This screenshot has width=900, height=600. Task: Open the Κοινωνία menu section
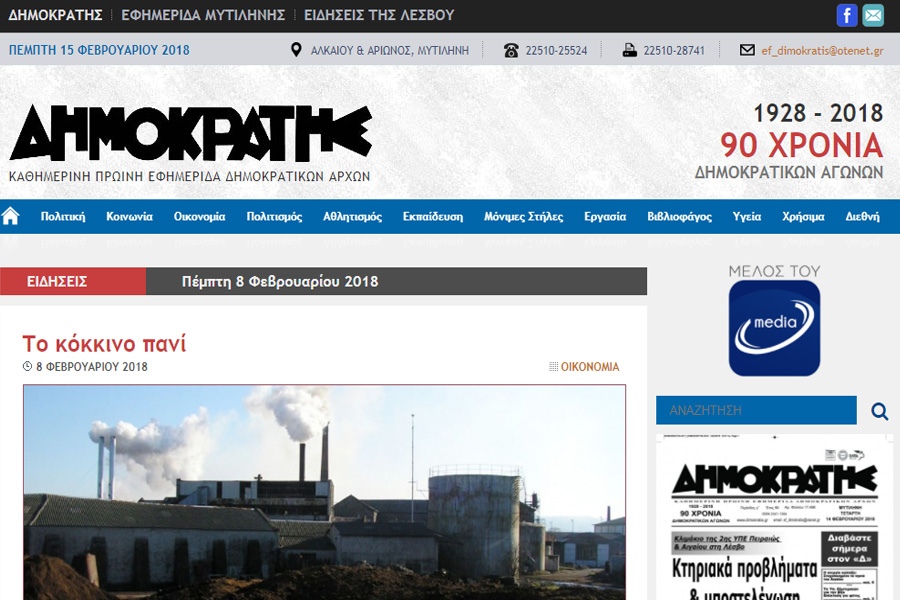coord(129,217)
